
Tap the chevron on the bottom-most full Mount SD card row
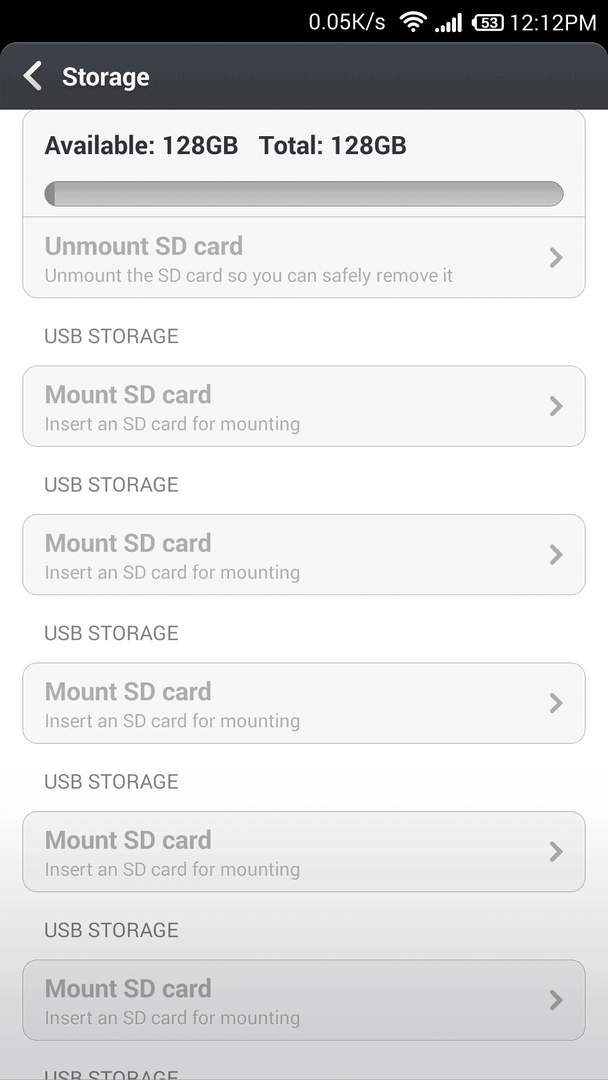pyautogui.click(x=556, y=1000)
